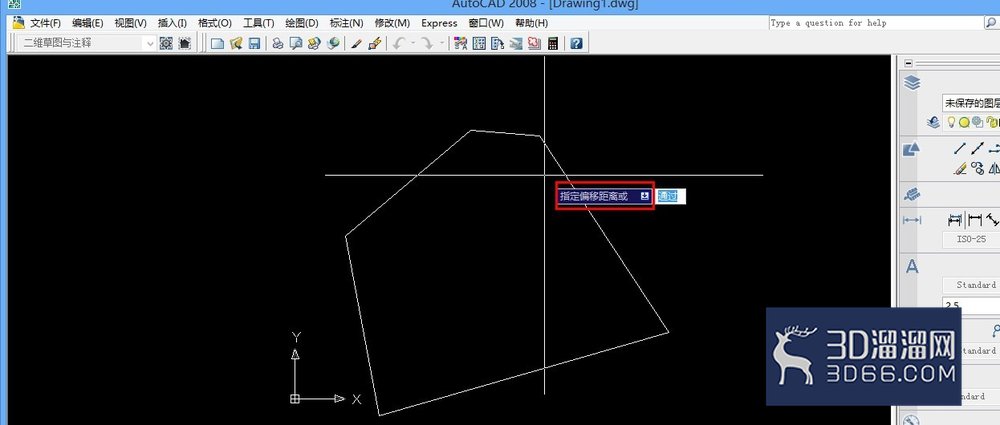
Task: Open the 修改(M) menu
Action: point(392,22)
